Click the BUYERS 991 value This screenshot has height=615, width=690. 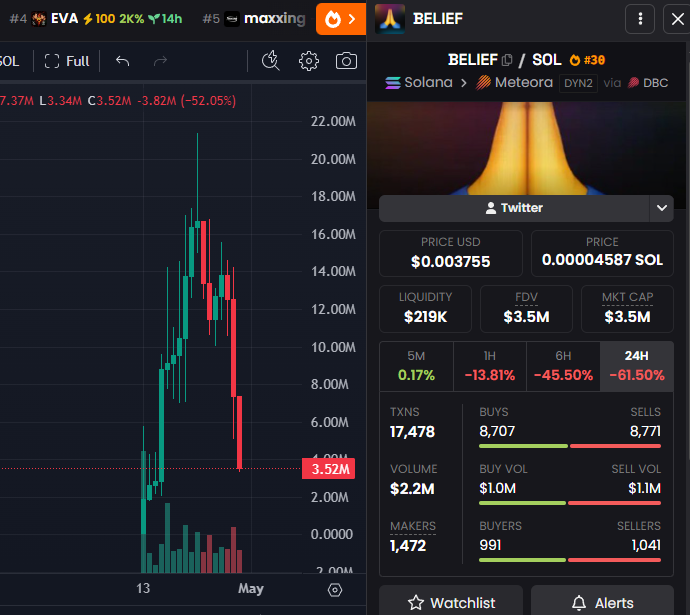coord(490,545)
